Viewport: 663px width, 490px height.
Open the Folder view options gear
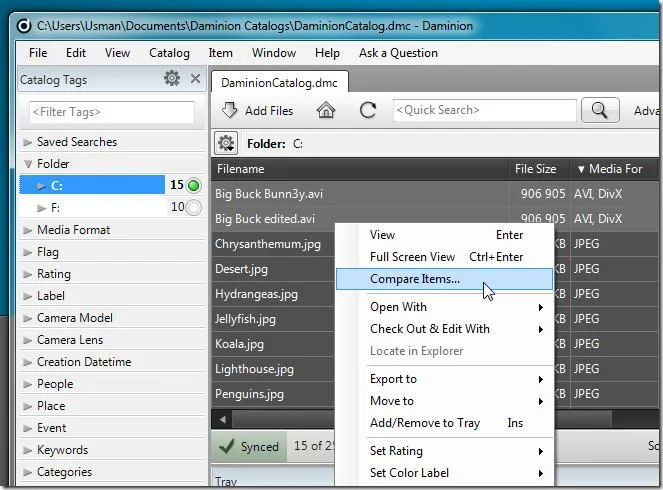[x=226, y=144]
